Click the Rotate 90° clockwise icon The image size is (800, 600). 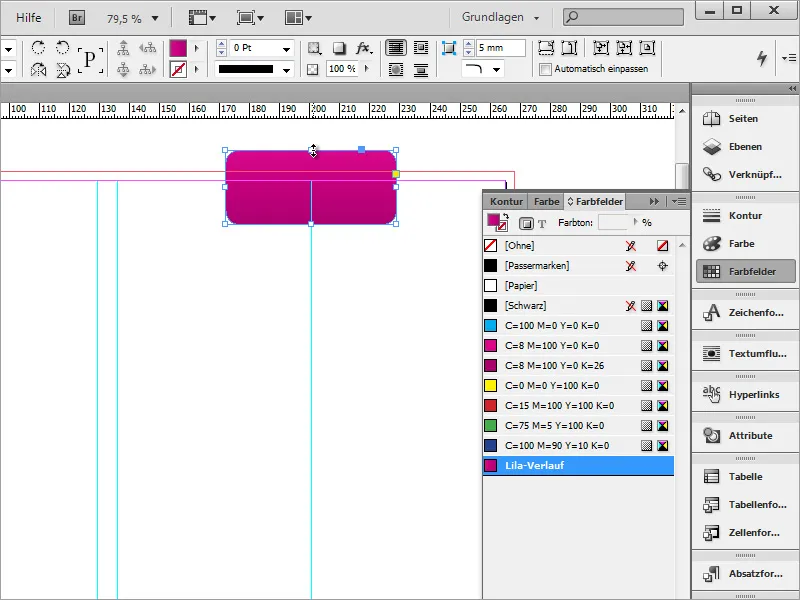click(x=38, y=48)
